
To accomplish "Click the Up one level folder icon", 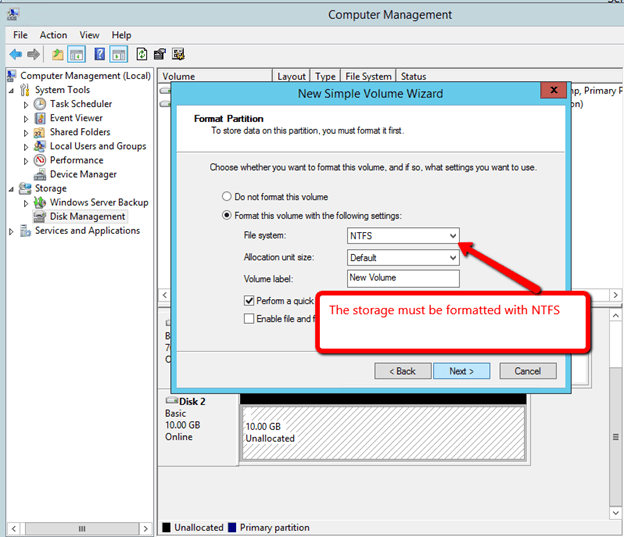I will tap(58, 54).
